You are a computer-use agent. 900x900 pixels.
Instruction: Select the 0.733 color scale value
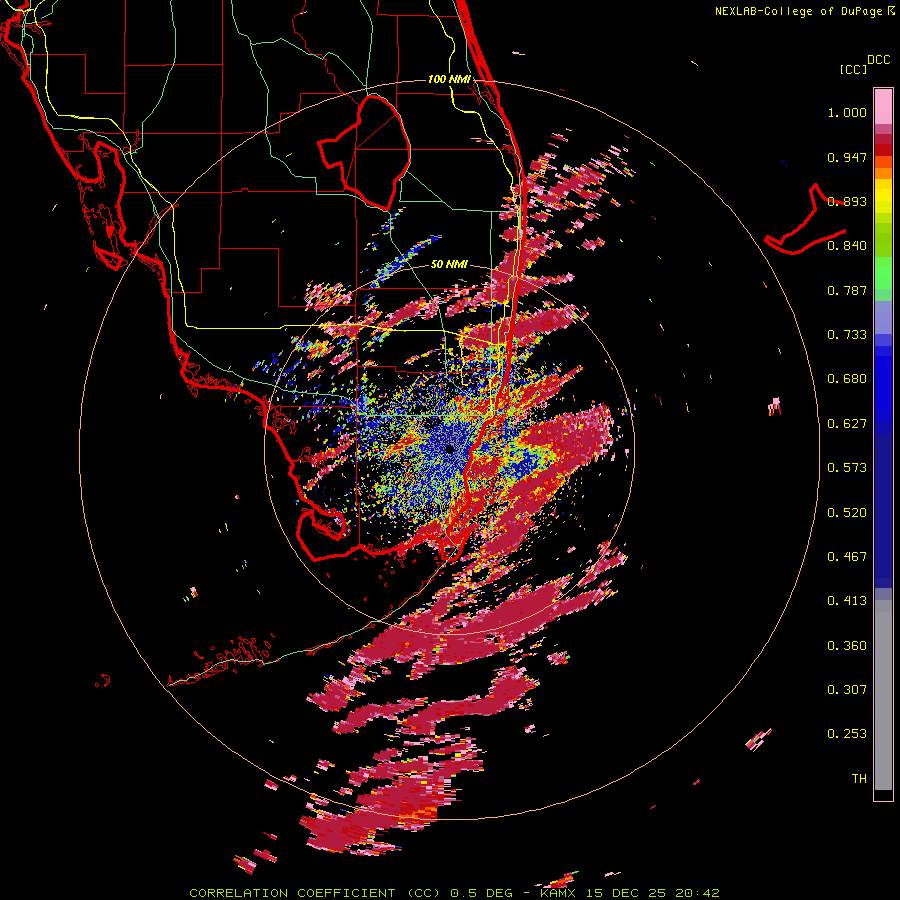[x=847, y=335]
